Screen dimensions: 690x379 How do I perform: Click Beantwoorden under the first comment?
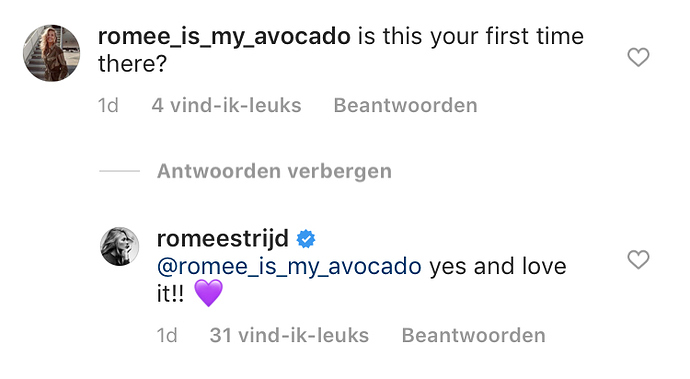405,106
